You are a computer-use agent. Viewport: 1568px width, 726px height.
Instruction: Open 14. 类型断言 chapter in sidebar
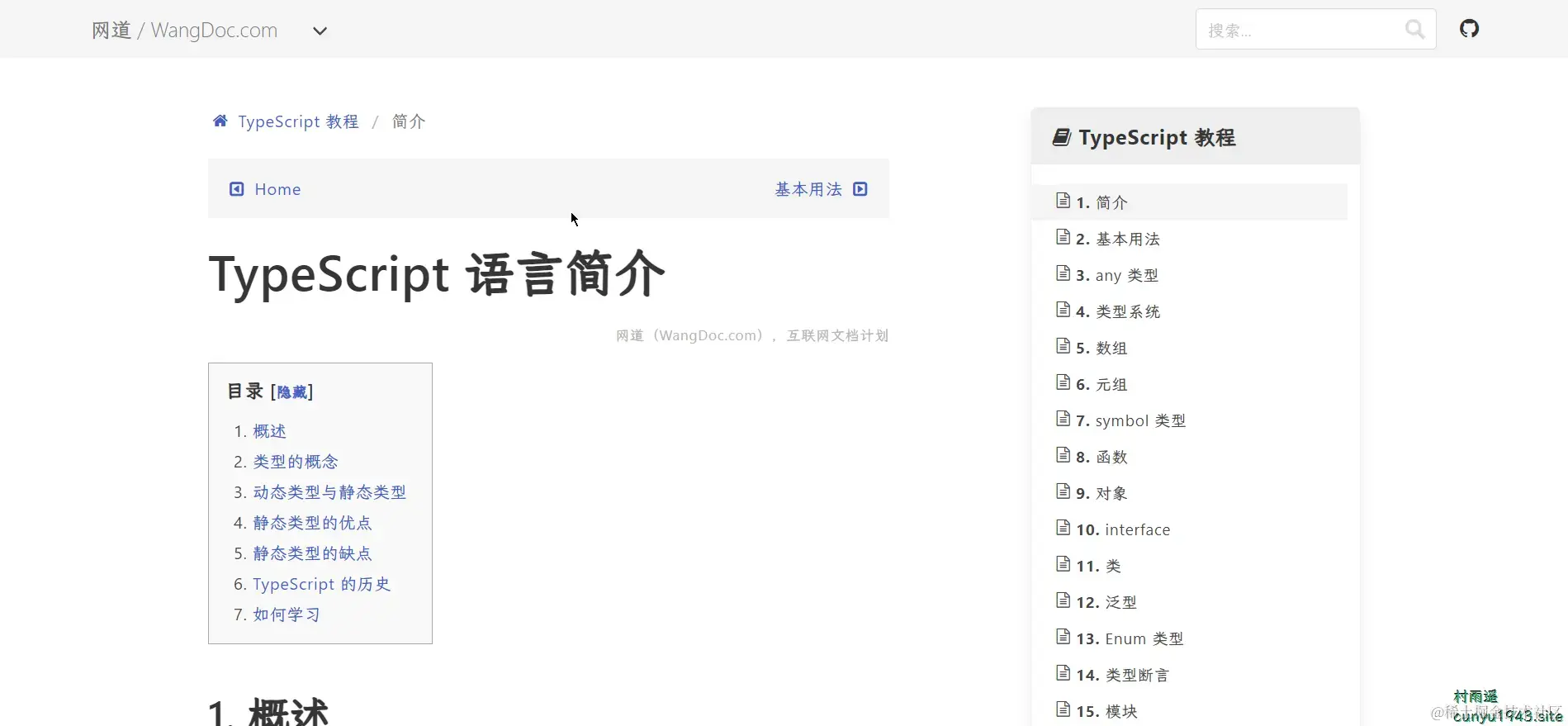[x=1189, y=674]
